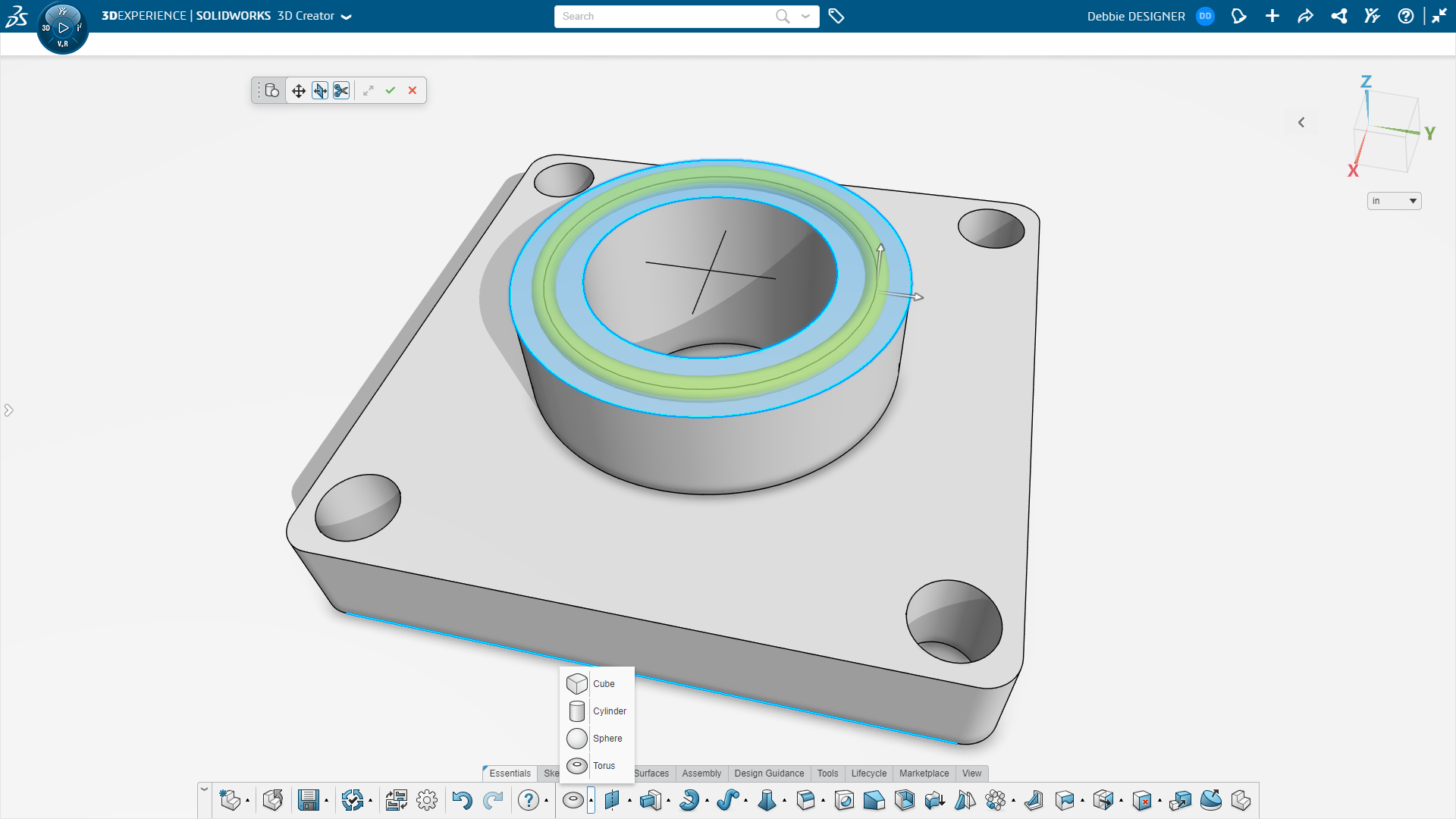1456x819 pixels.
Task: Toggle the expand preview diagonal arrows
Action: [x=369, y=90]
